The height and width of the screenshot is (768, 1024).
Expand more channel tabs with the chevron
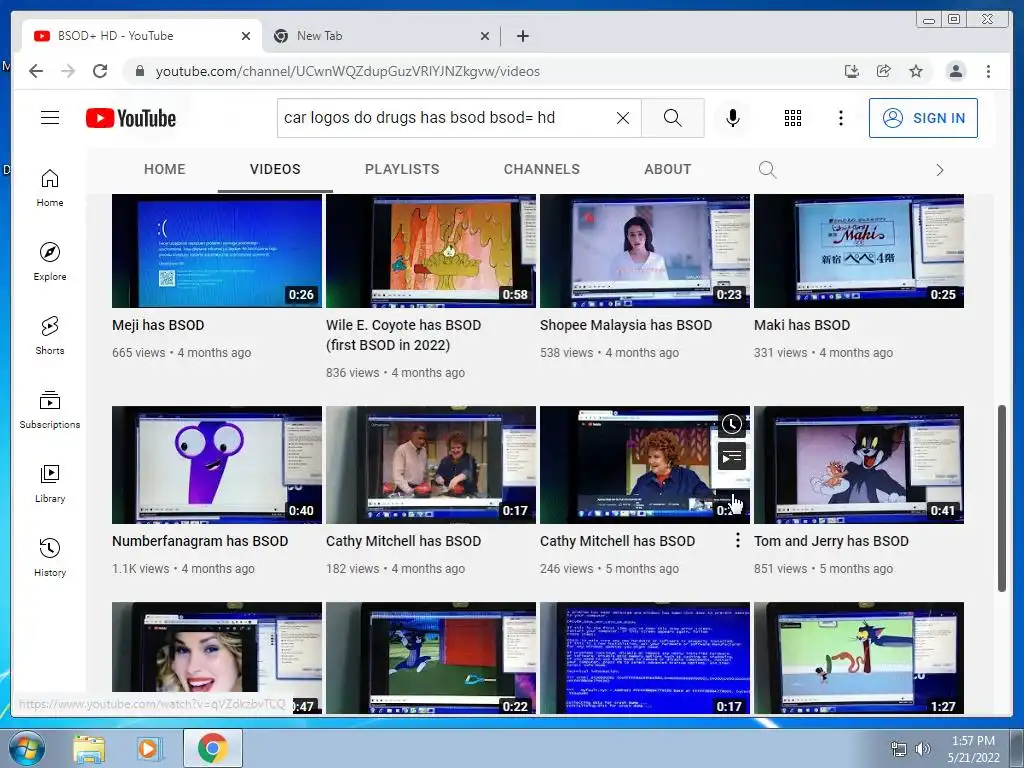(x=940, y=170)
